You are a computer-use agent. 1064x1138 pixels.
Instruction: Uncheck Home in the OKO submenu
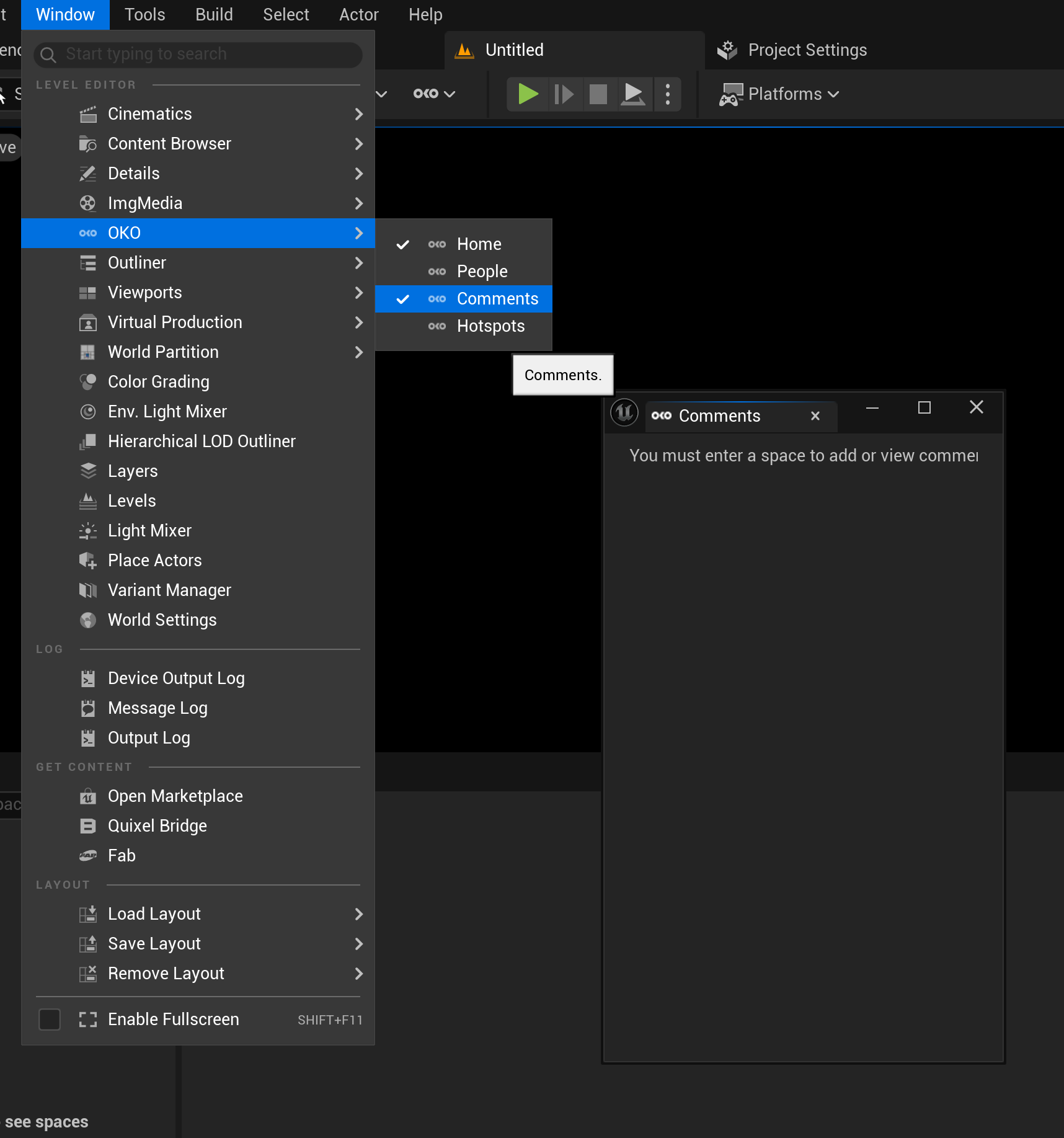[478, 244]
